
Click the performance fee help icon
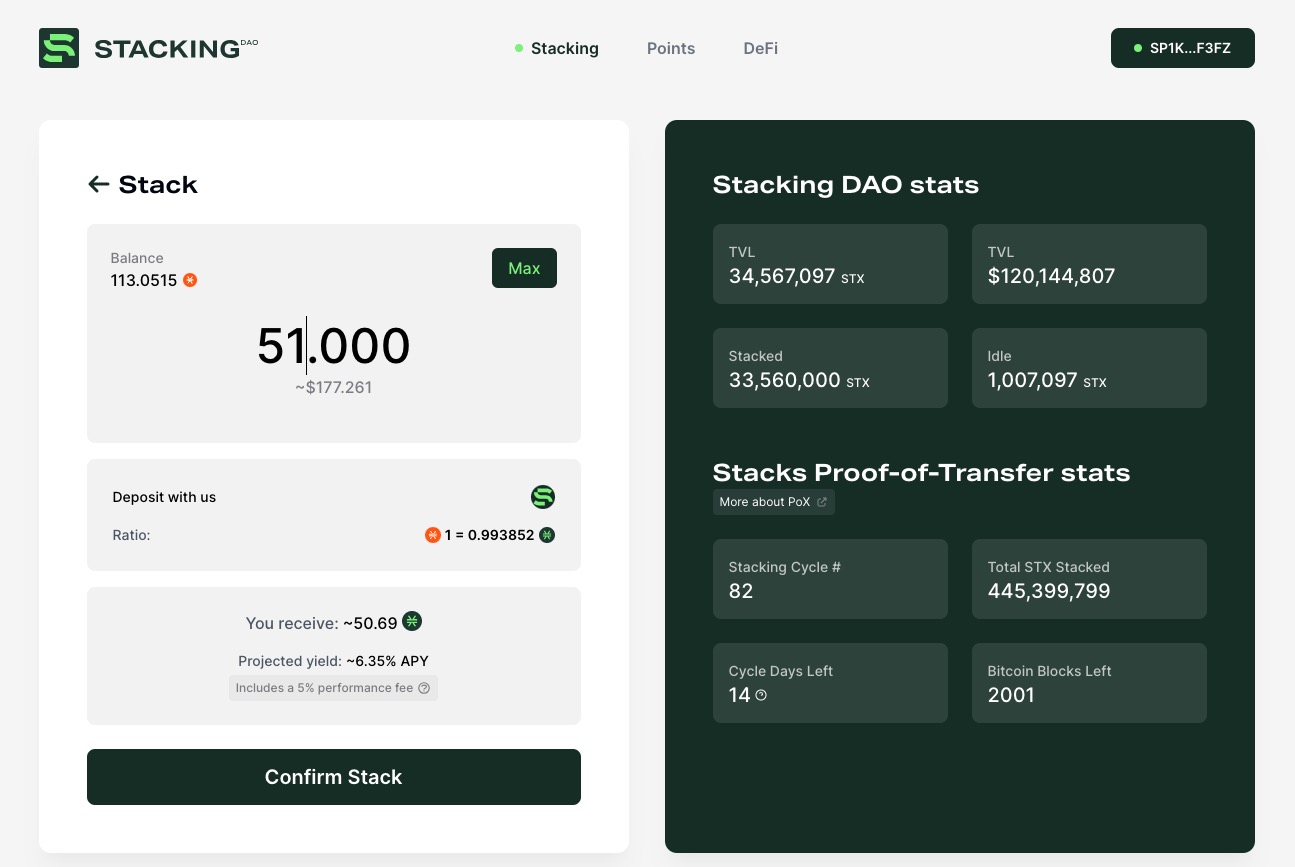coord(424,688)
